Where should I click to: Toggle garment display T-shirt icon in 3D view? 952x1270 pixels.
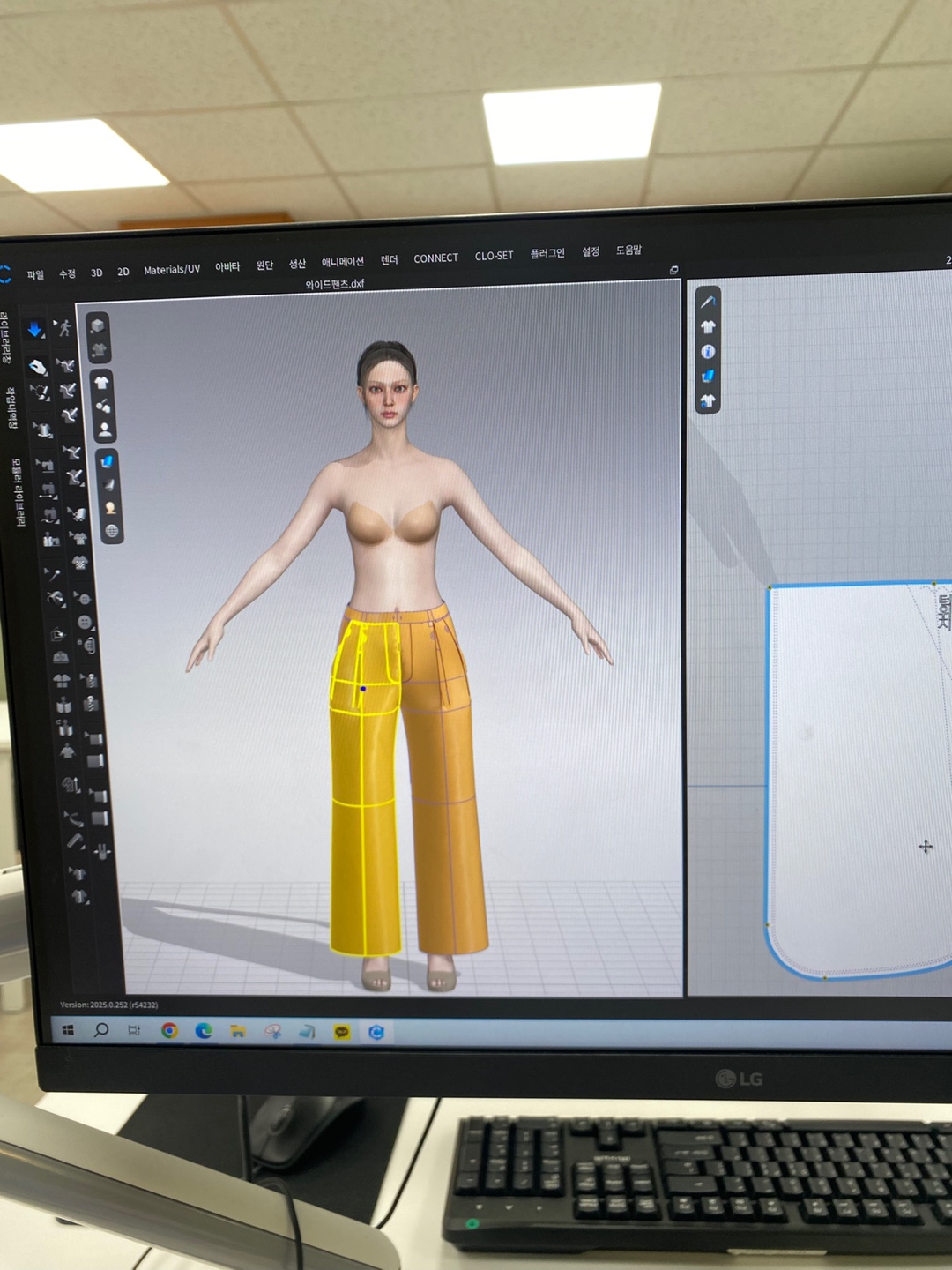pos(101,382)
